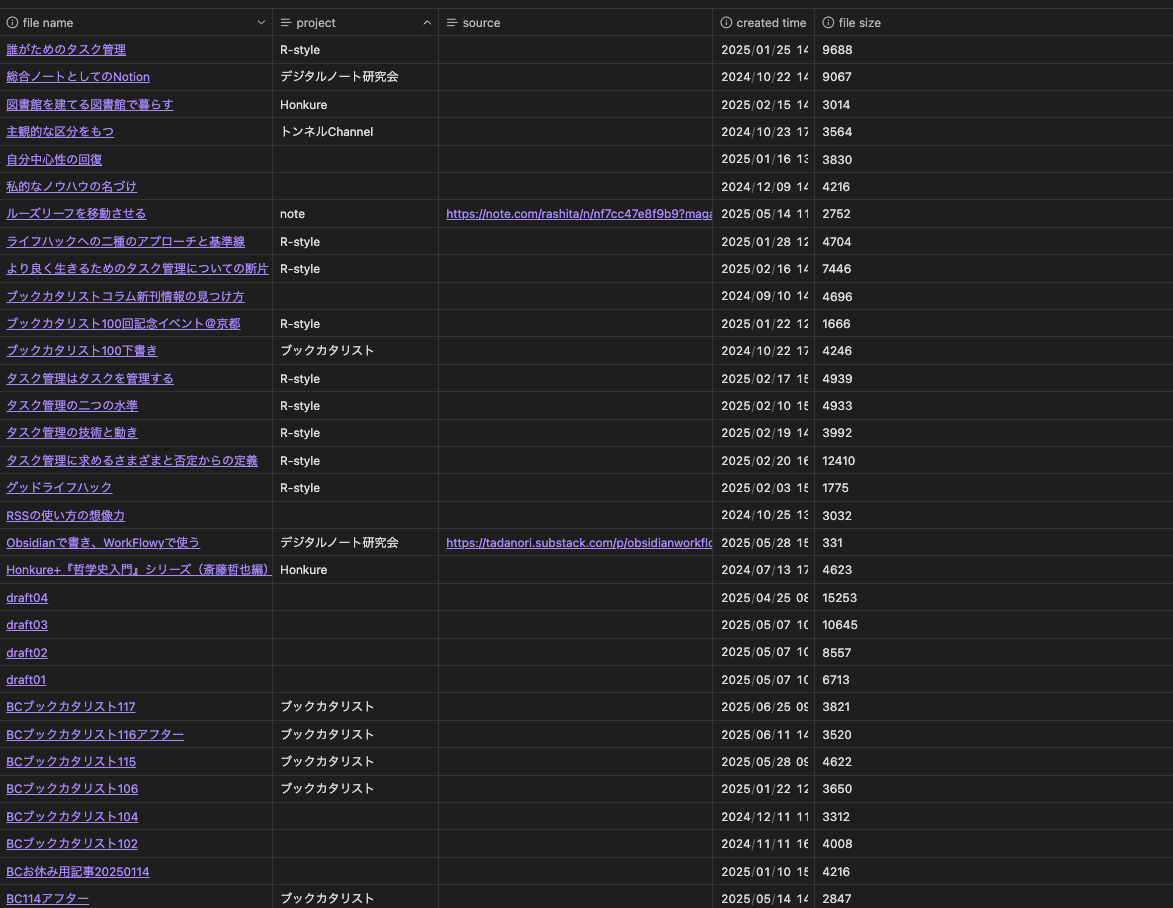This screenshot has height=908, width=1173.
Task: Click the info icon beside file name header
Action: pyautogui.click(x=13, y=23)
